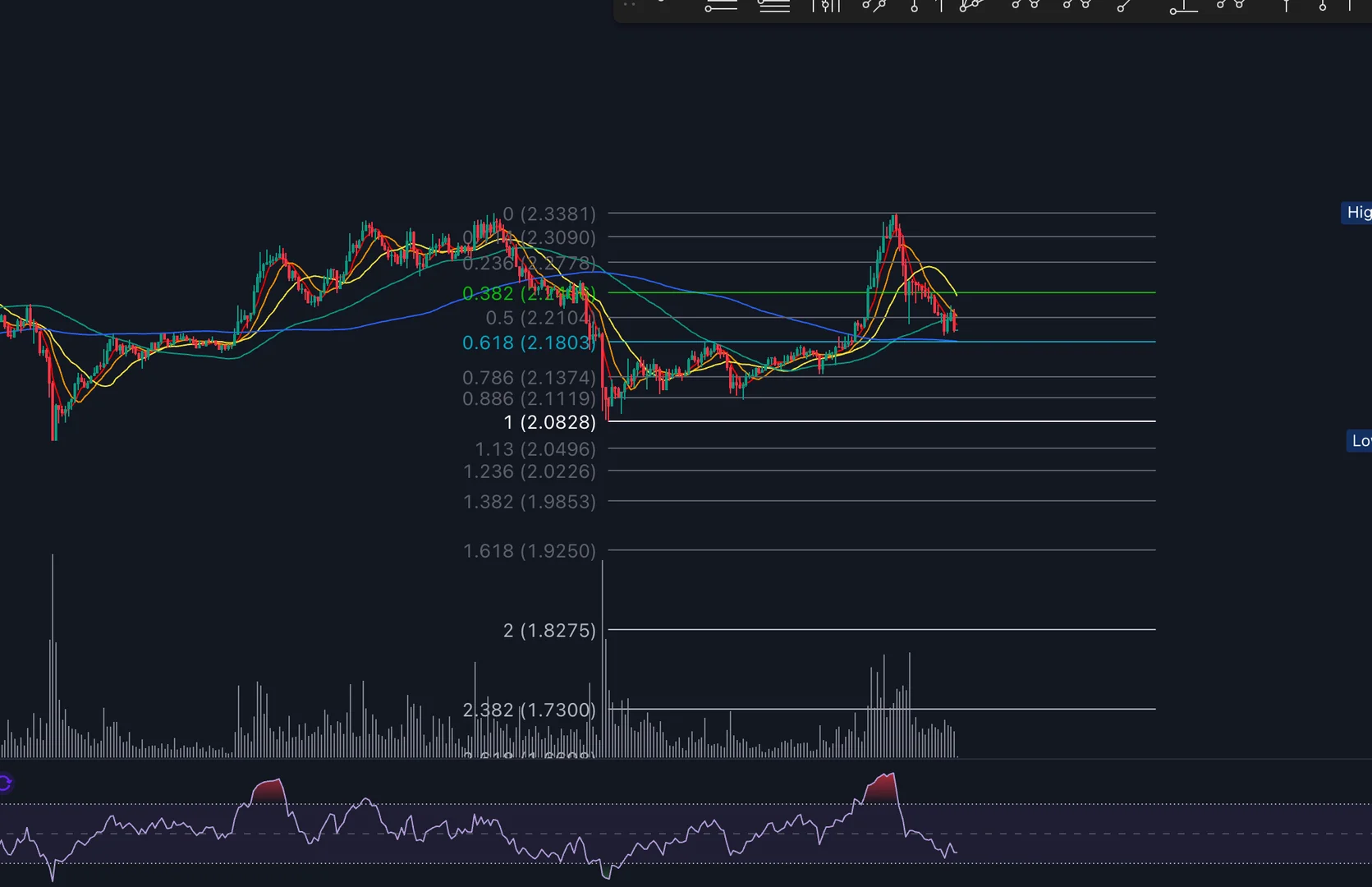Image resolution: width=1372 pixels, height=887 pixels.
Task: Click the white 1 (2.0828) level label
Action: click(x=550, y=422)
